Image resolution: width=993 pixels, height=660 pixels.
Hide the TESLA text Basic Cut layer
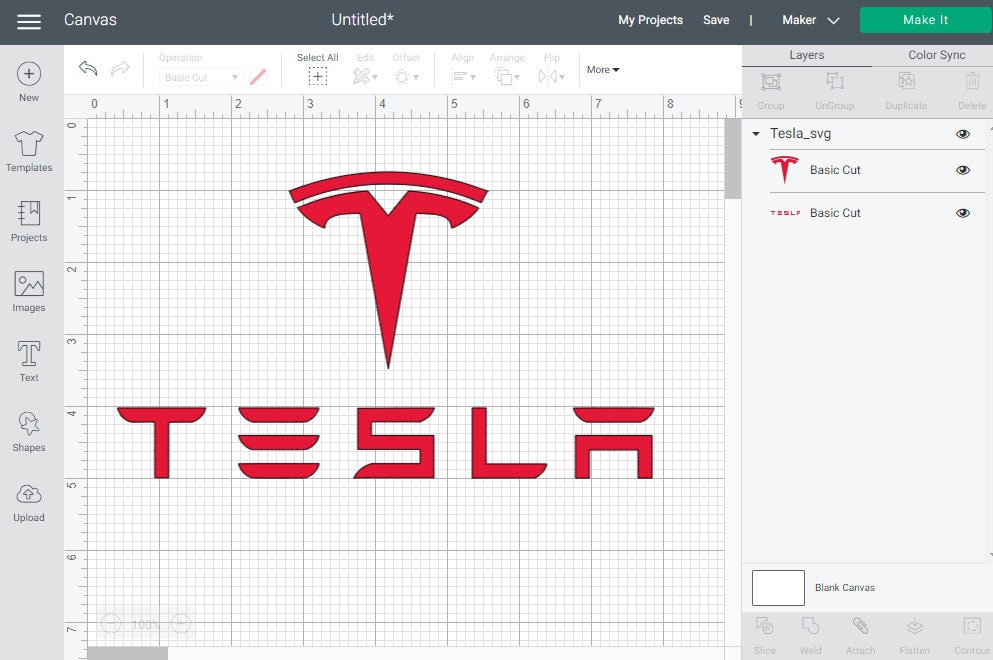tap(963, 212)
